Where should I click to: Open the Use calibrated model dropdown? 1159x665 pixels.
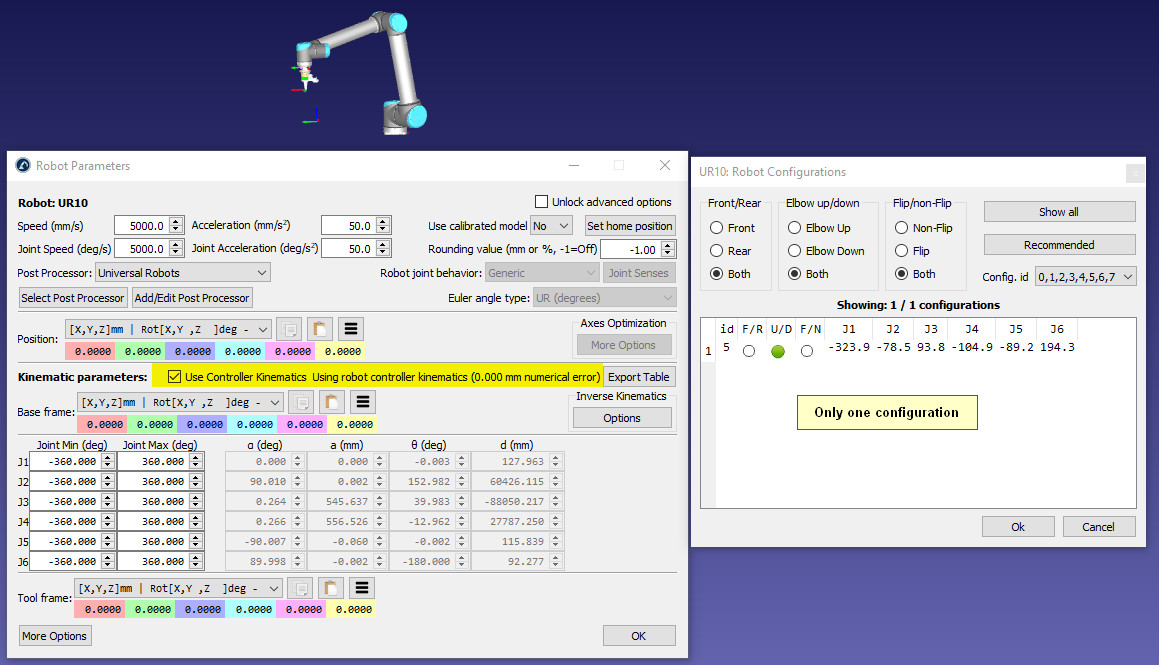(552, 226)
